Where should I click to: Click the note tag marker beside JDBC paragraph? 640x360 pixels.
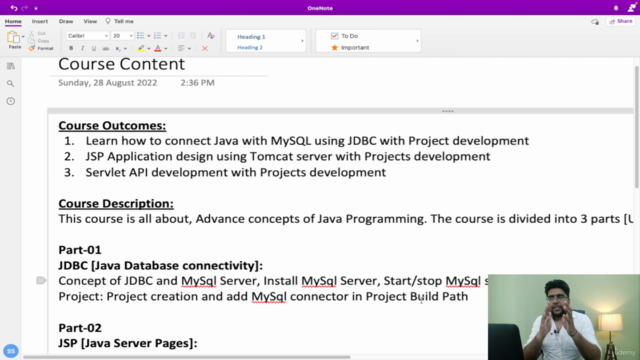coord(41,280)
